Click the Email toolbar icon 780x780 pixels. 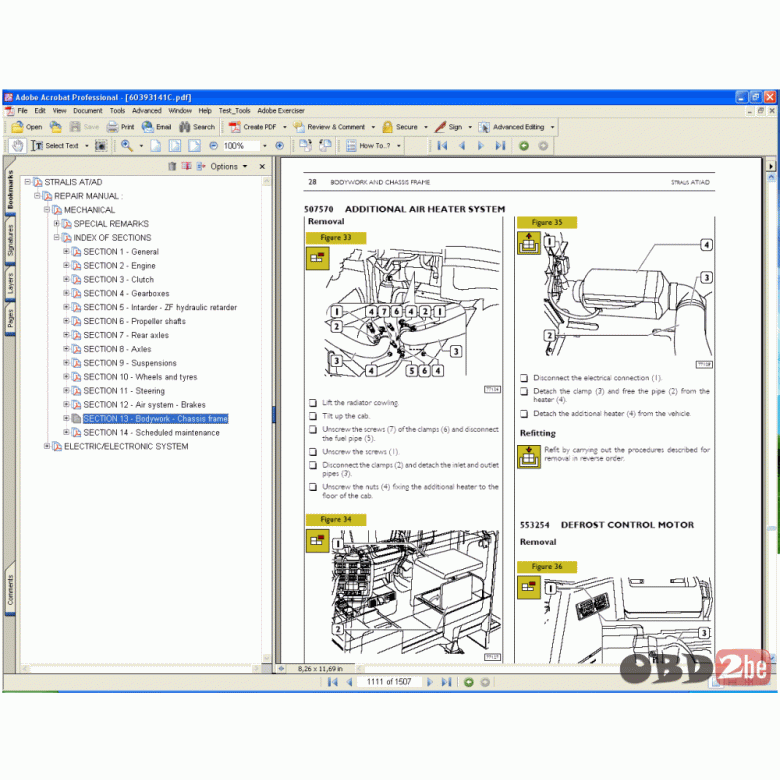(x=148, y=127)
